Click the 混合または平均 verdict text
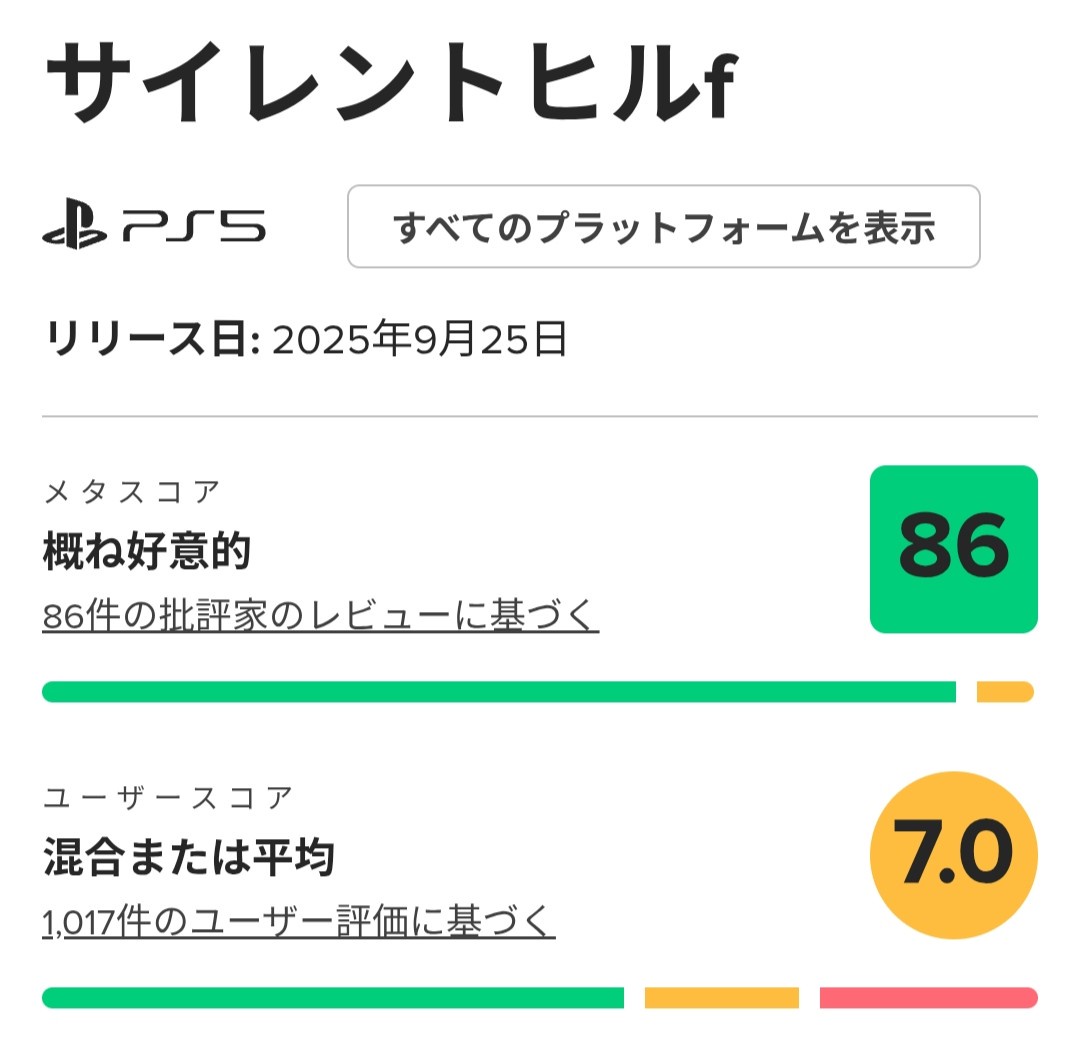Image resolution: width=1080 pixels, height=1060 pixels. click(188, 857)
